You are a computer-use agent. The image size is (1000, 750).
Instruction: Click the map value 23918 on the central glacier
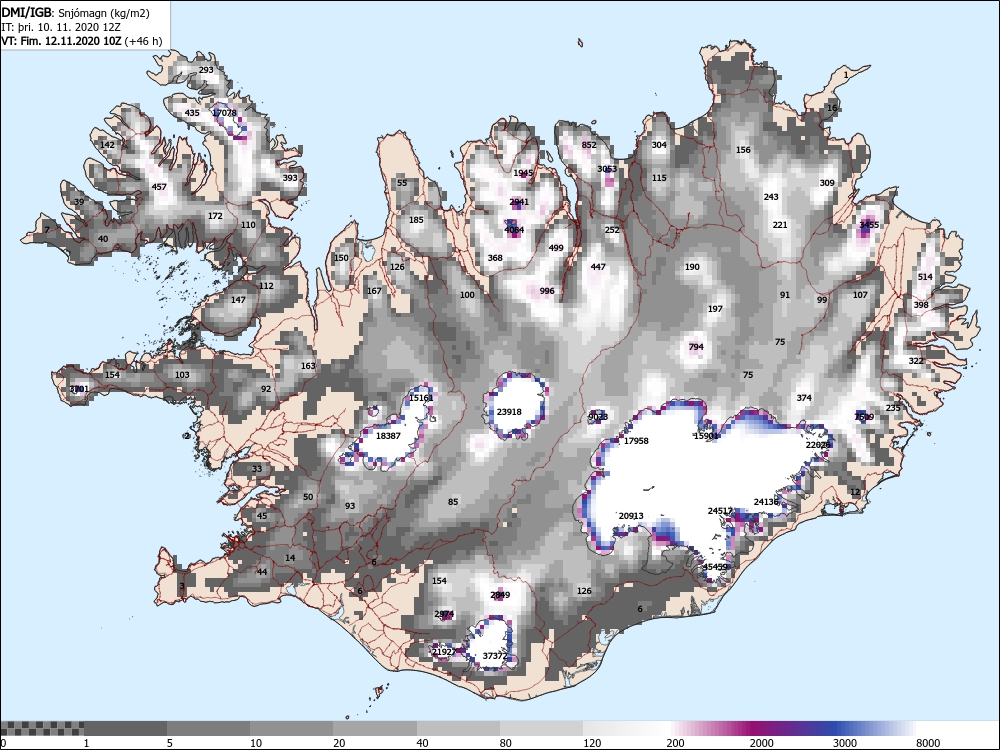click(509, 412)
